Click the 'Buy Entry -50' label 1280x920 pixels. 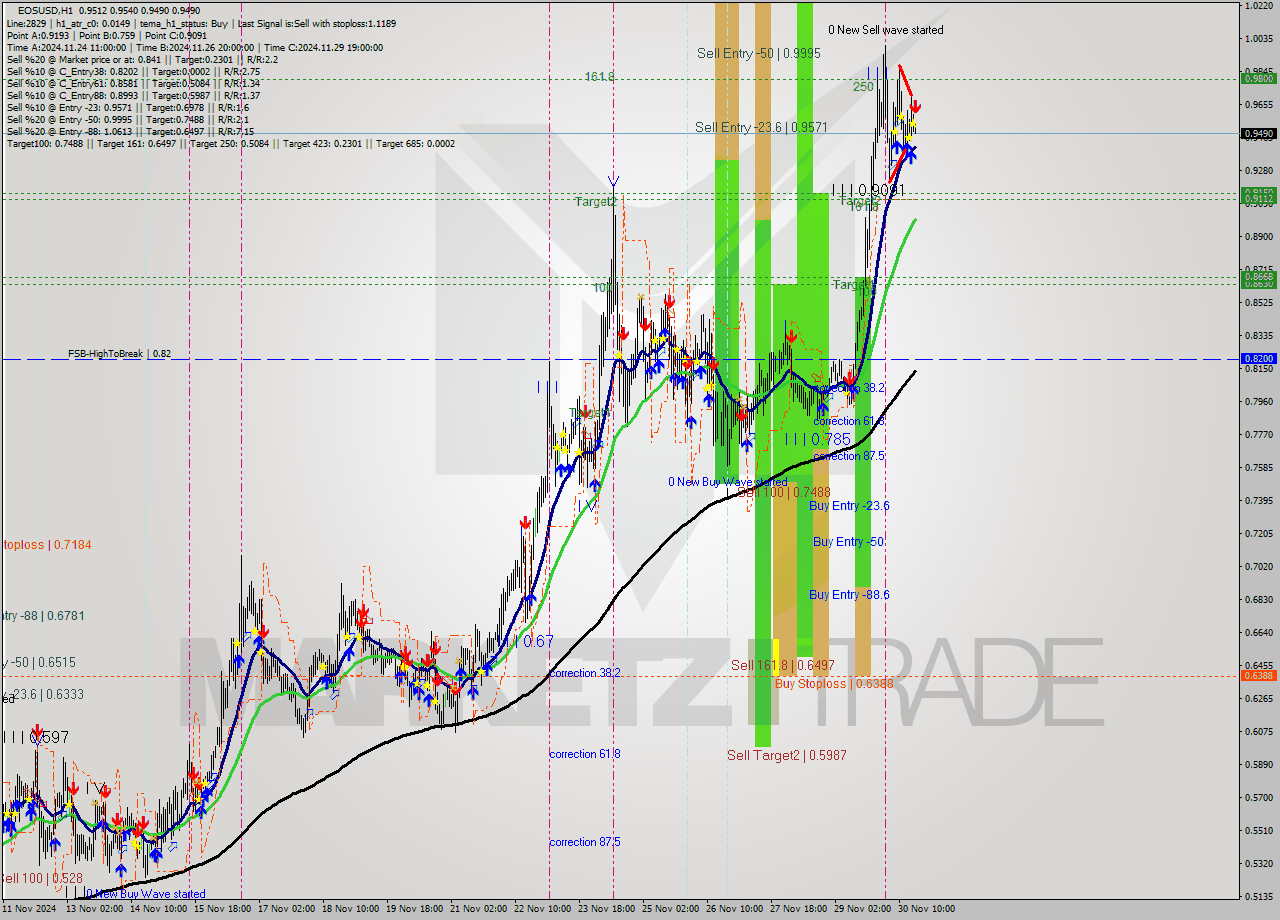pyautogui.click(x=848, y=542)
